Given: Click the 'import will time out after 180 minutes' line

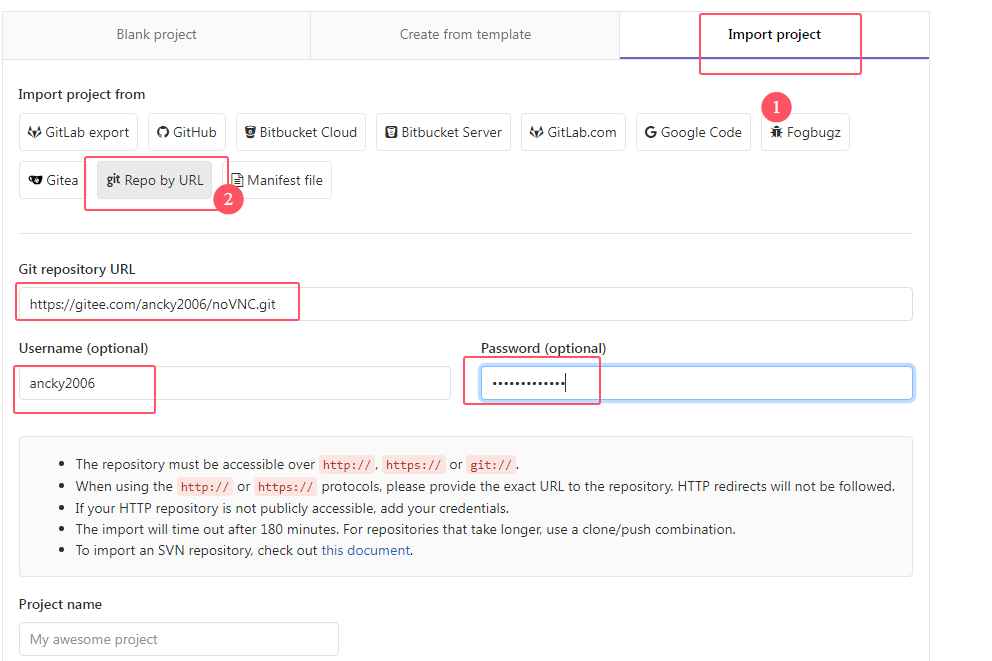Looking at the screenshot, I should (x=405, y=529).
